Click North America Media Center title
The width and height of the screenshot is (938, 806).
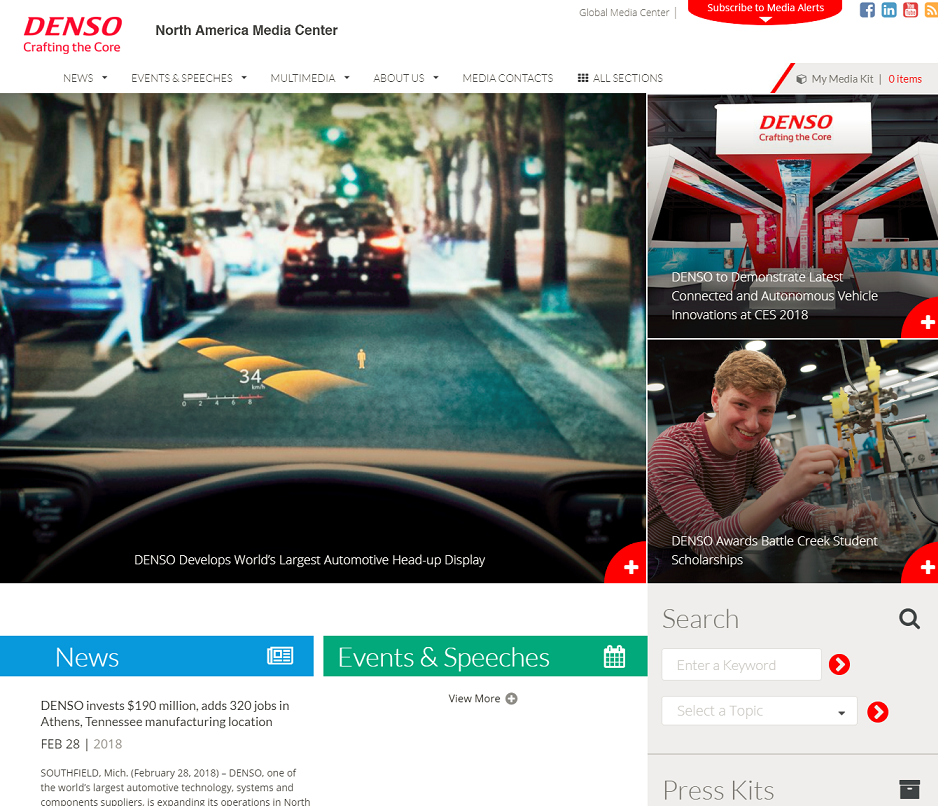[246, 30]
